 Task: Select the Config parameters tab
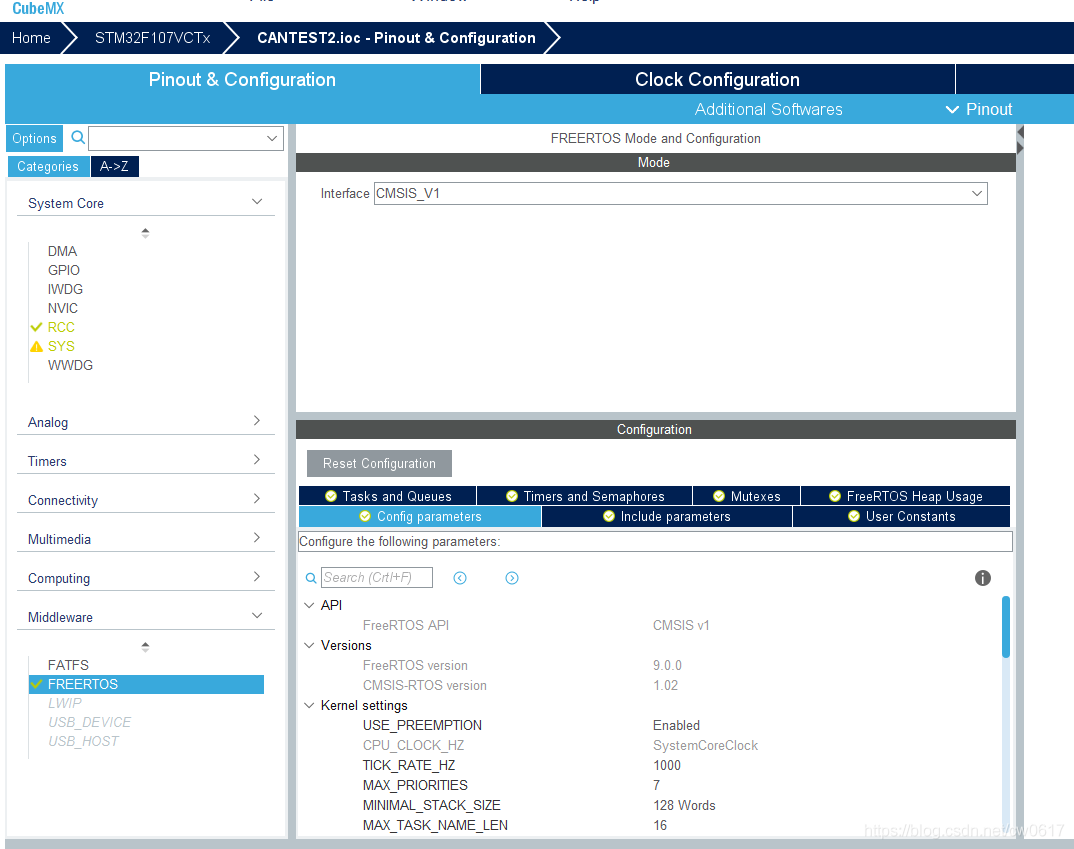420,516
